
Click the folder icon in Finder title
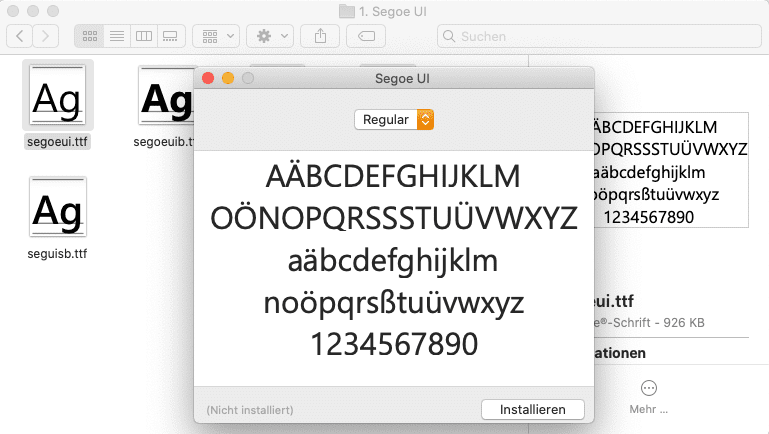coord(347,11)
